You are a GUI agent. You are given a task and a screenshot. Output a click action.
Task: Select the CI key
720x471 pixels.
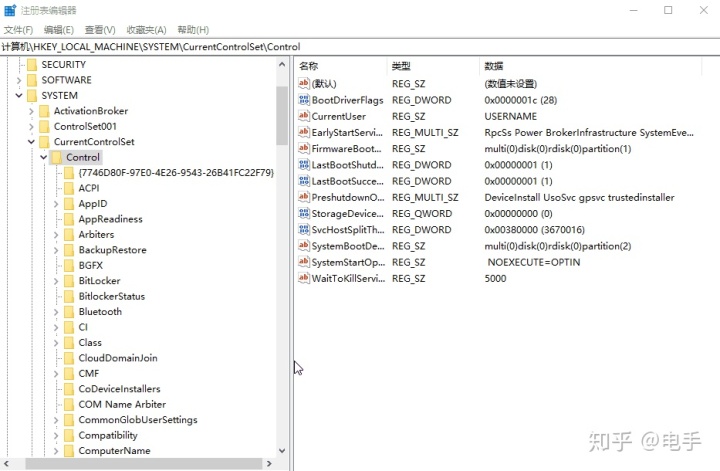click(x=83, y=327)
